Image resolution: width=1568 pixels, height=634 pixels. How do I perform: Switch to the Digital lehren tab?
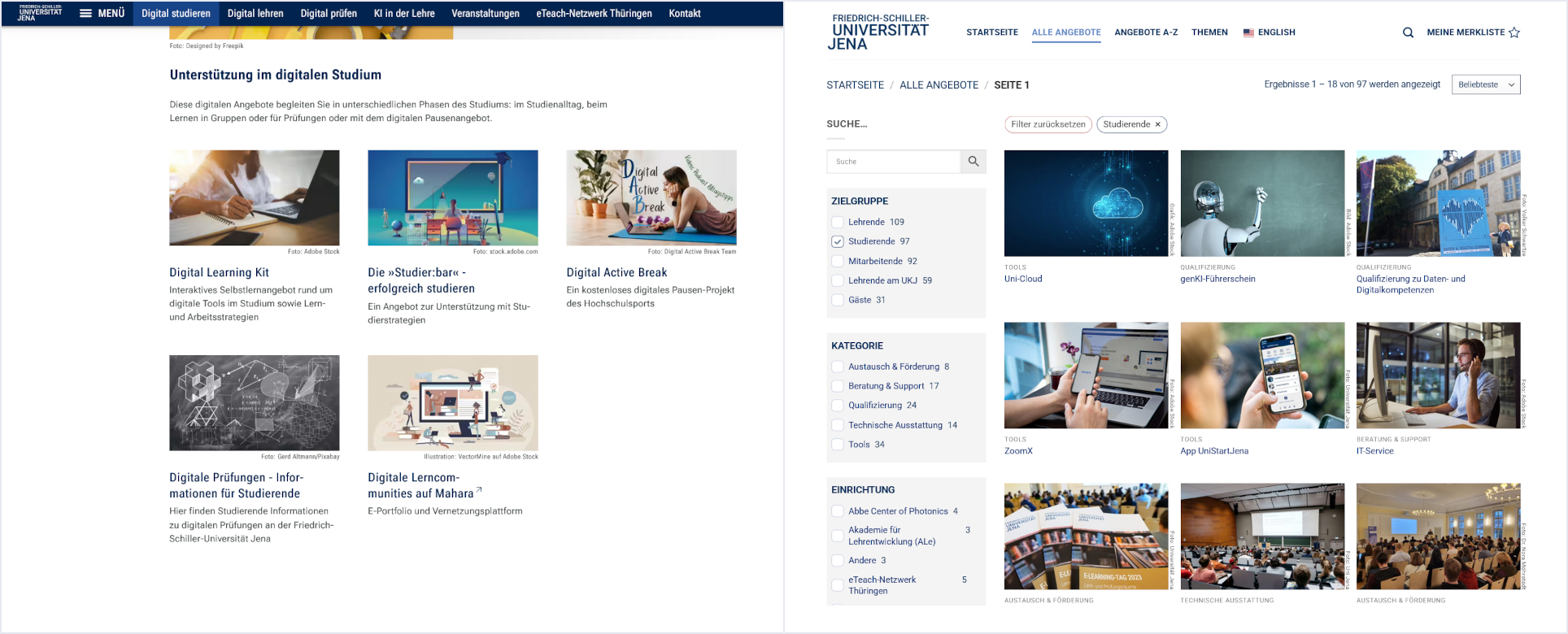pos(255,13)
